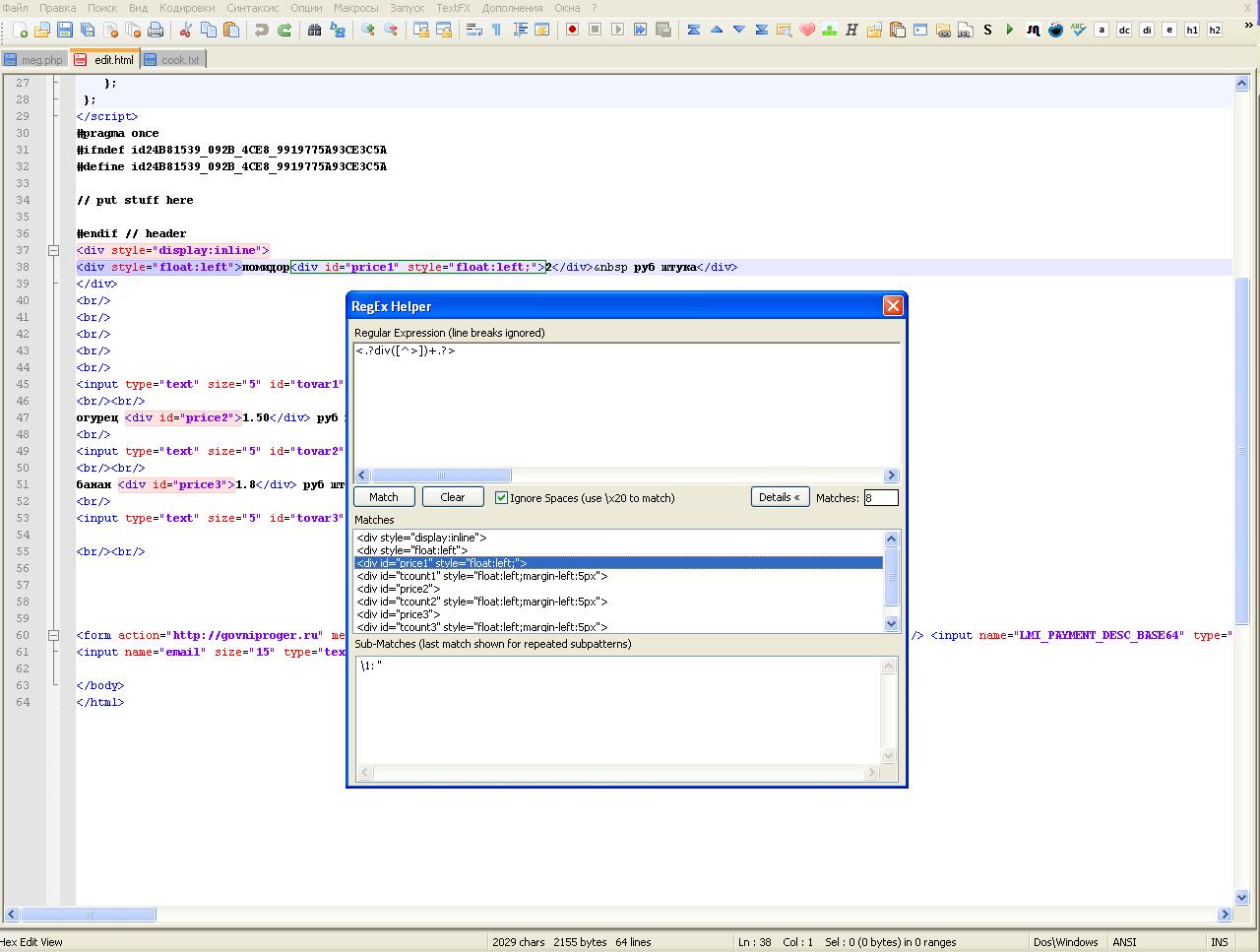Image resolution: width=1260 pixels, height=952 pixels.
Task: Switch to the meg.php tab
Action: (34, 60)
